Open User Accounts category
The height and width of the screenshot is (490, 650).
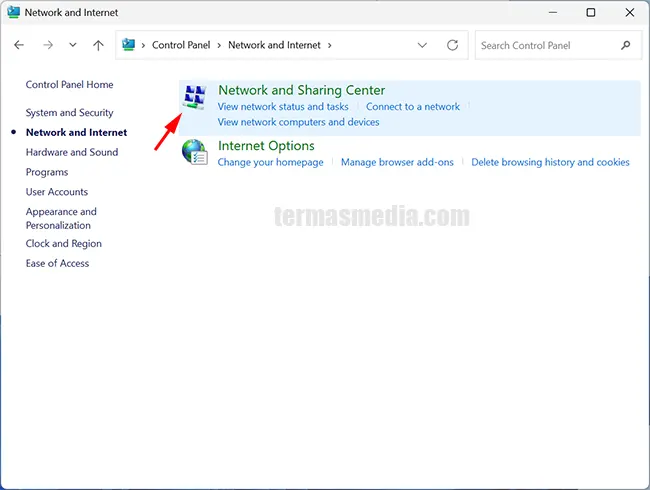57,192
